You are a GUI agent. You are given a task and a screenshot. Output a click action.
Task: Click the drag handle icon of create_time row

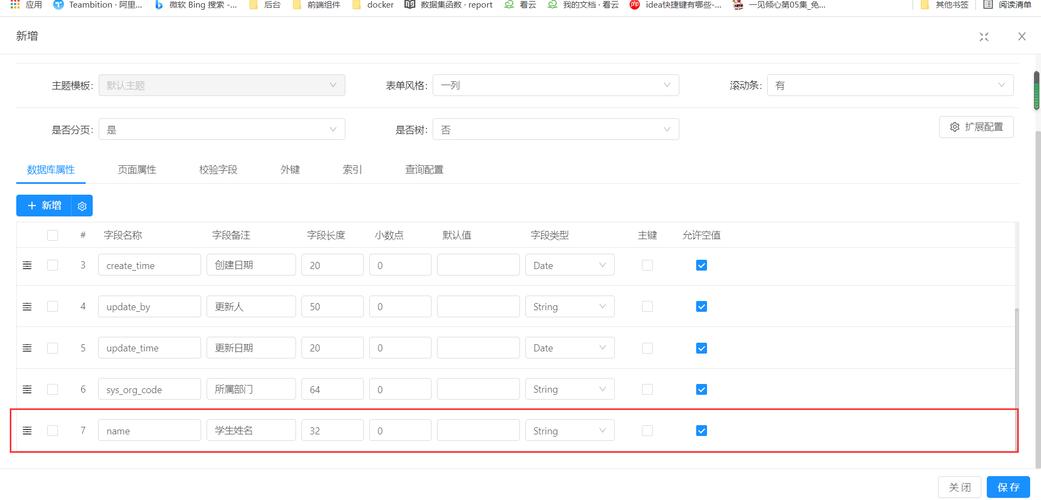(27, 265)
